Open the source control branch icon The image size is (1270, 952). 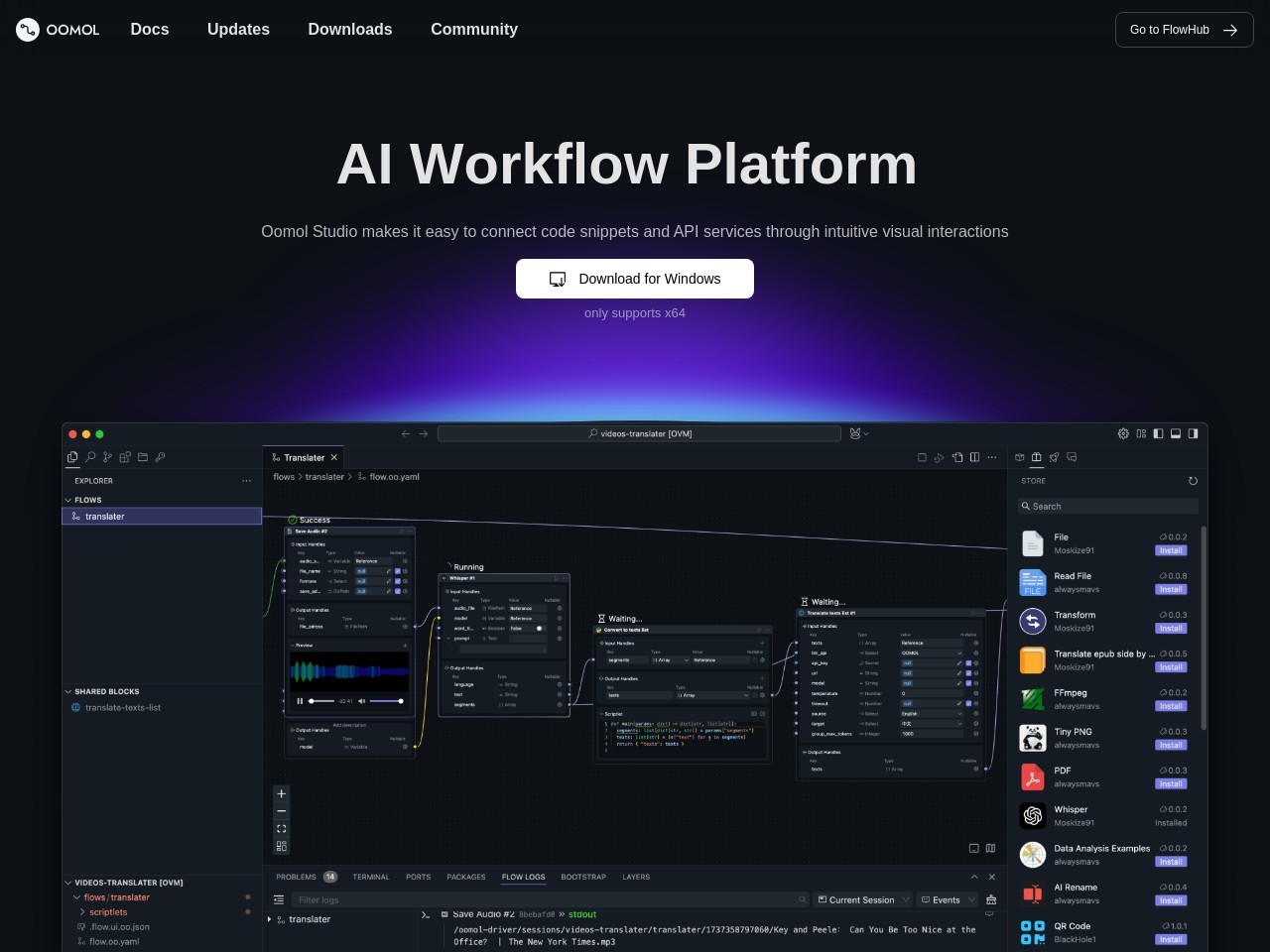(x=107, y=457)
